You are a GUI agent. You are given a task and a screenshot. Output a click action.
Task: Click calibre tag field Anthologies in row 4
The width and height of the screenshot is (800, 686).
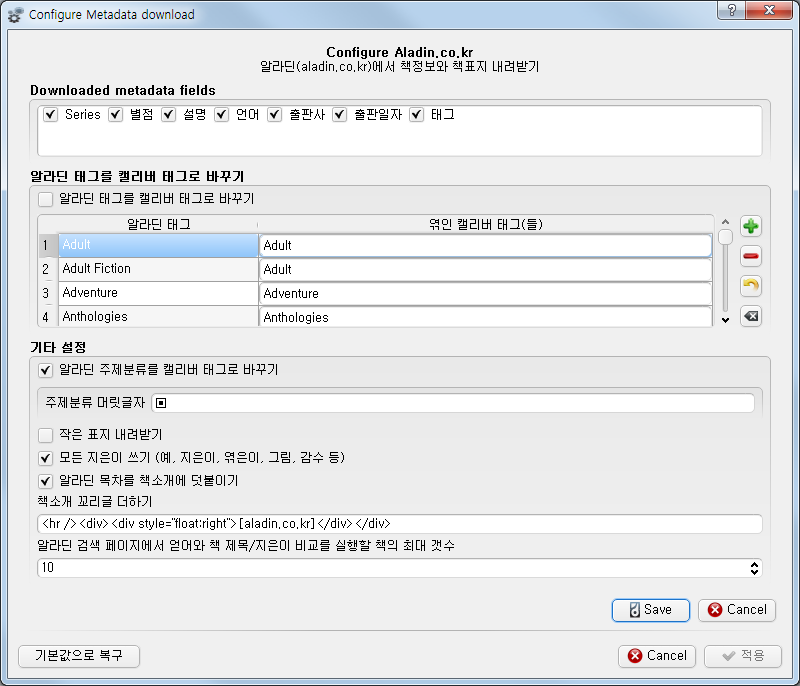click(x=485, y=317)
